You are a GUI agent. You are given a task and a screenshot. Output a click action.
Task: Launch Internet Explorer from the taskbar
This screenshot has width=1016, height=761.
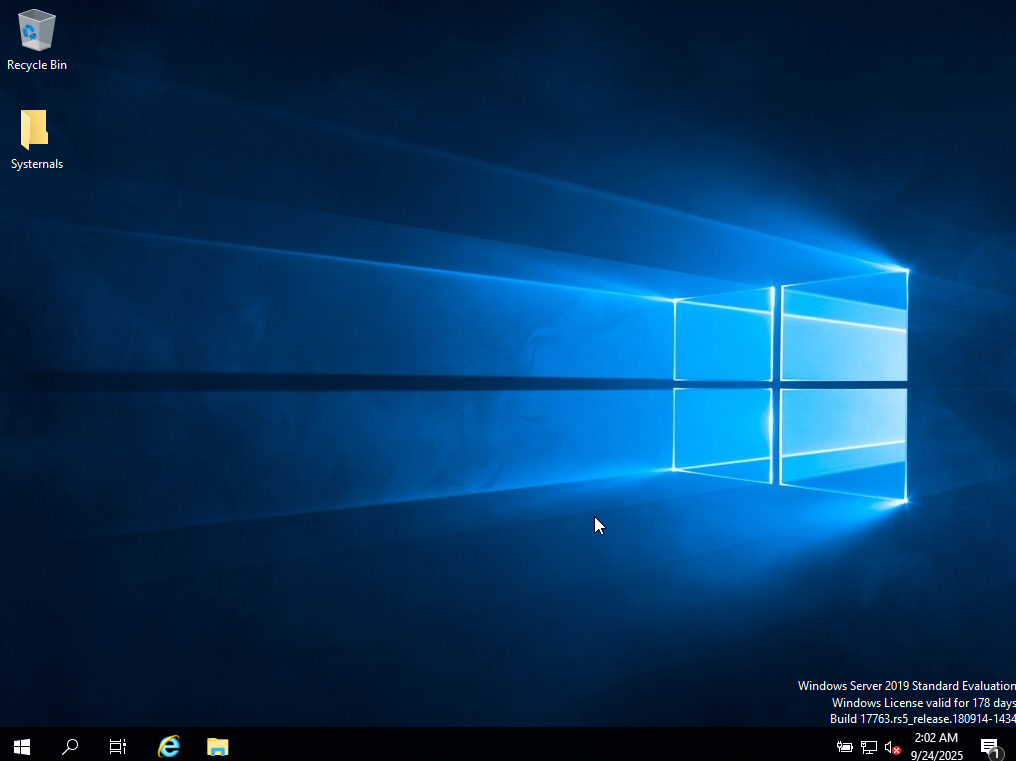[169, 746]
